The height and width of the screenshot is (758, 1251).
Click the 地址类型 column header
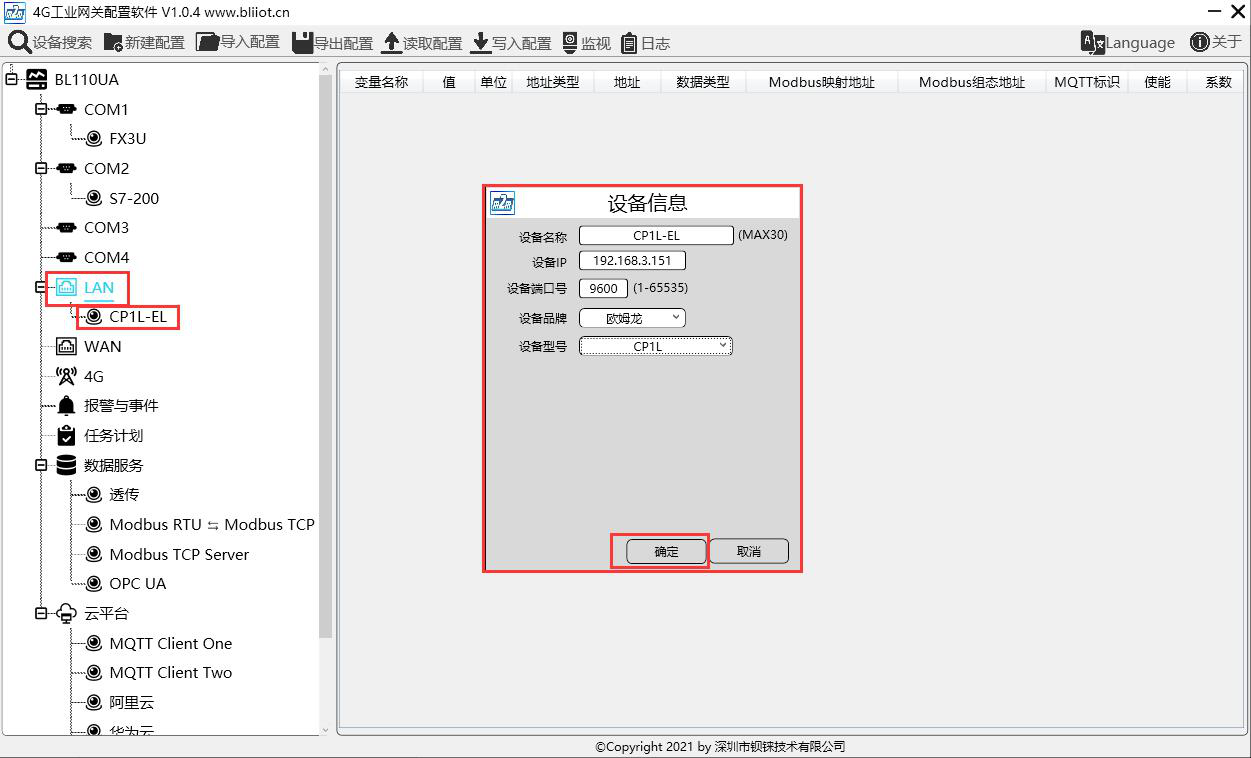pyautogui.click(x=553, y=82)
